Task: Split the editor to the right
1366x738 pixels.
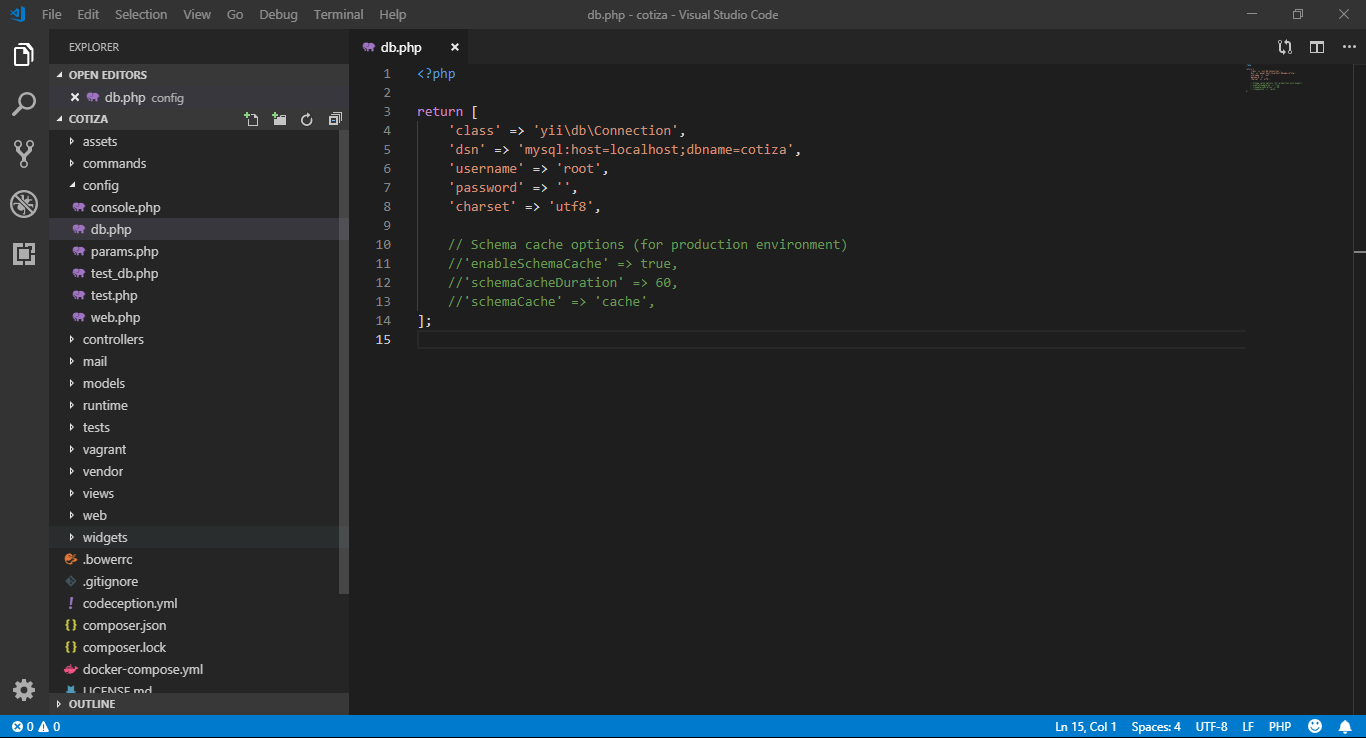Action: (x=1317, y=47)
